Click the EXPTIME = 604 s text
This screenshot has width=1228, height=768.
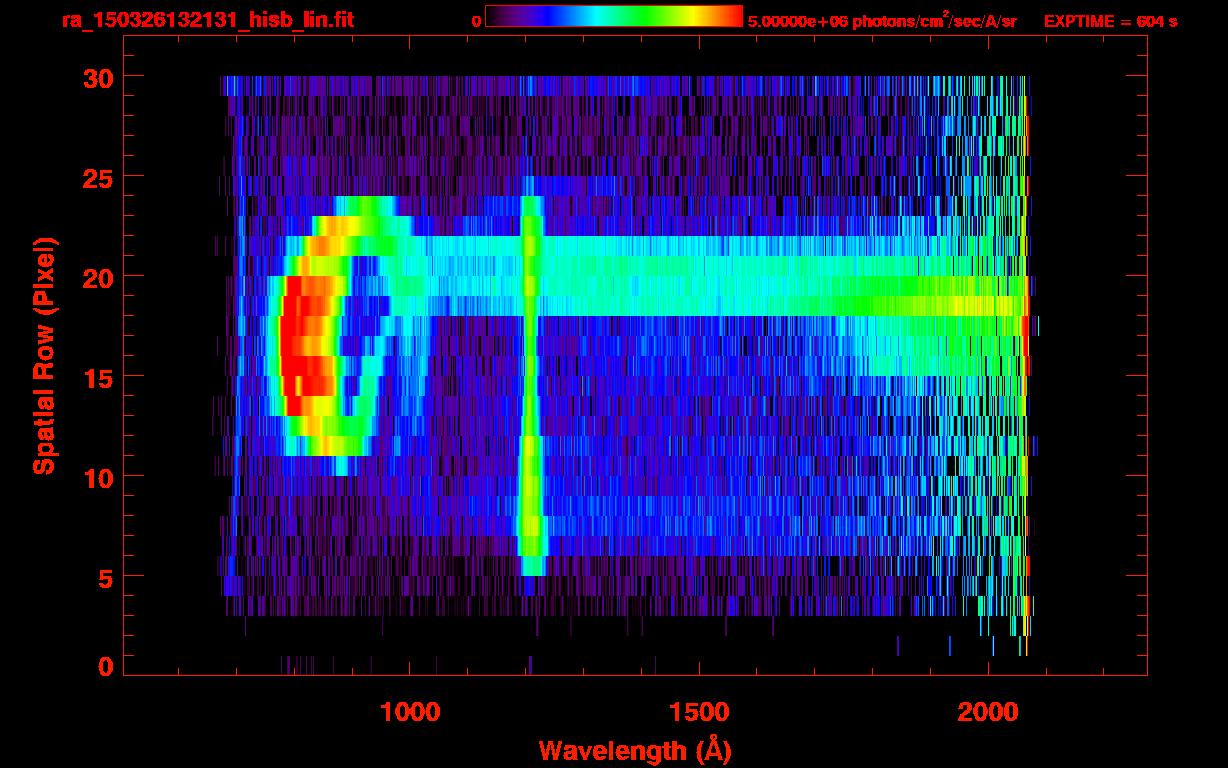tap(1110, 21)
